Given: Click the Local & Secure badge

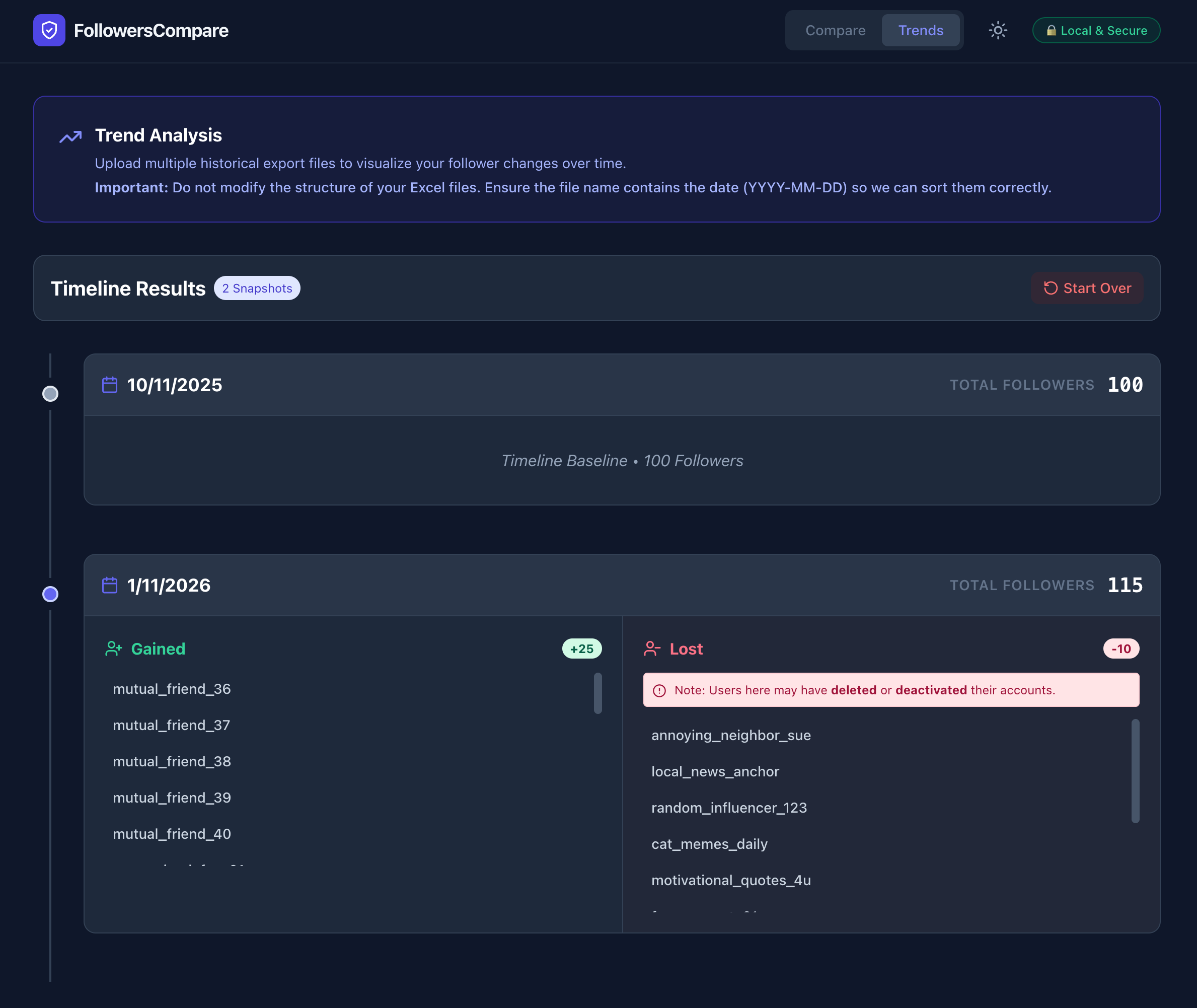Looking at the screenshot, I should coord(1095,30).
